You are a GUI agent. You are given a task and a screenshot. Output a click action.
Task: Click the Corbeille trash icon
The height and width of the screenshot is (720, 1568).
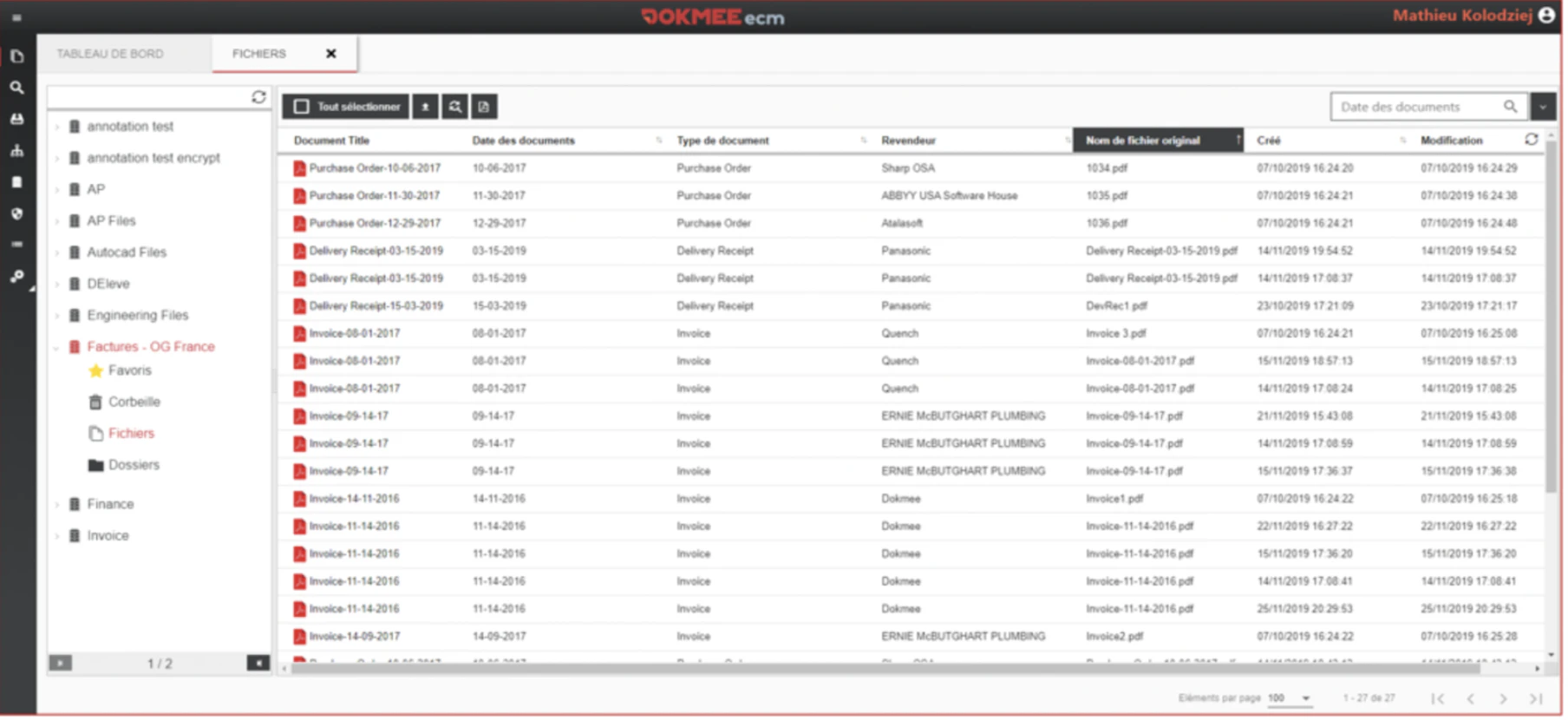point(96,403)
